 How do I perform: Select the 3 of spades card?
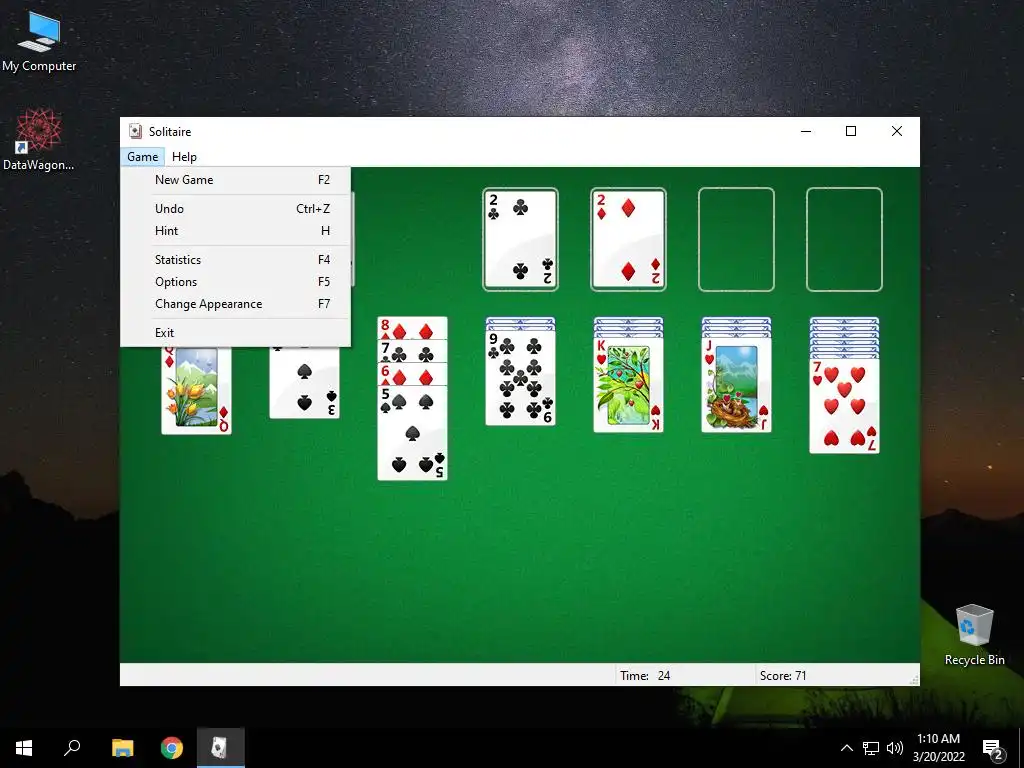pos(304,382)
